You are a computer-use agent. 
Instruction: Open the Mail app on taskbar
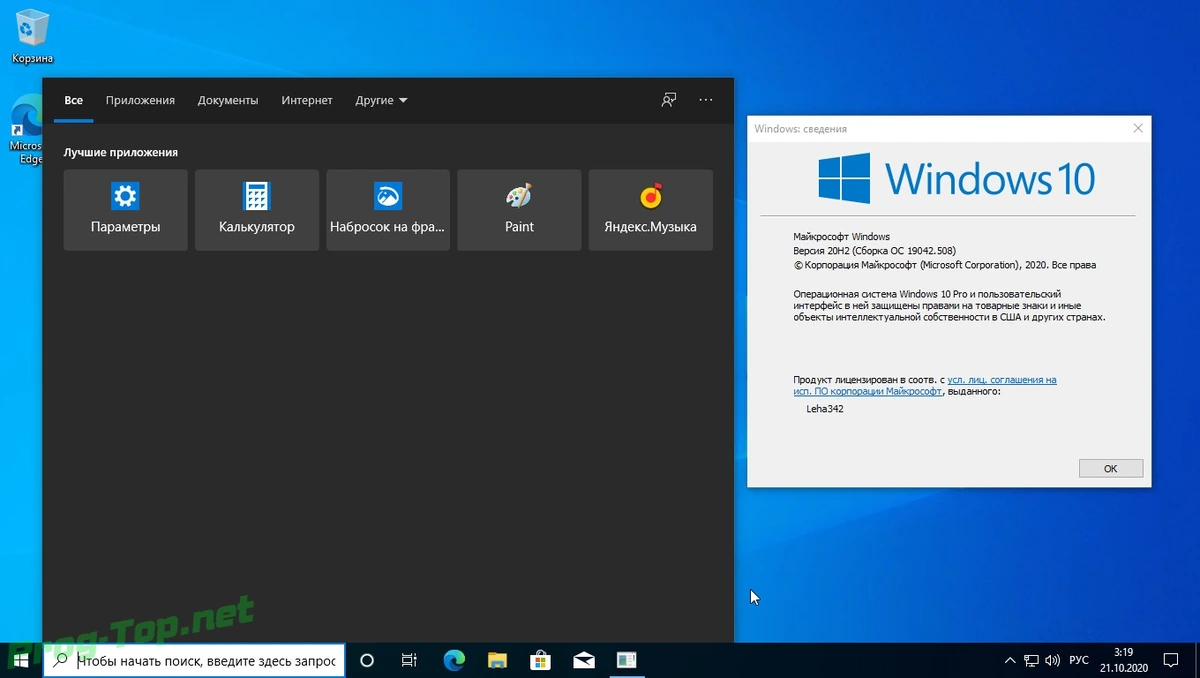point(584,660)
